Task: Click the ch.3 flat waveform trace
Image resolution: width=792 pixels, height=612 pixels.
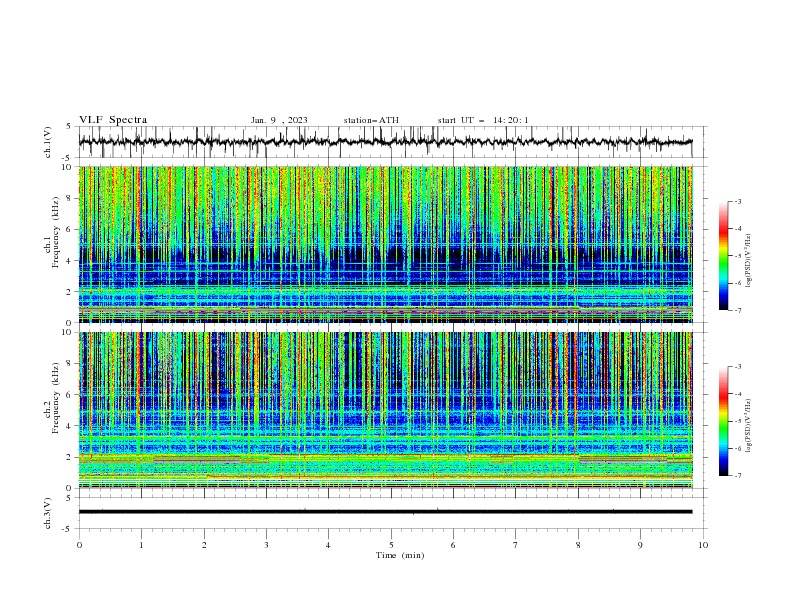Action: coord(386,512)
